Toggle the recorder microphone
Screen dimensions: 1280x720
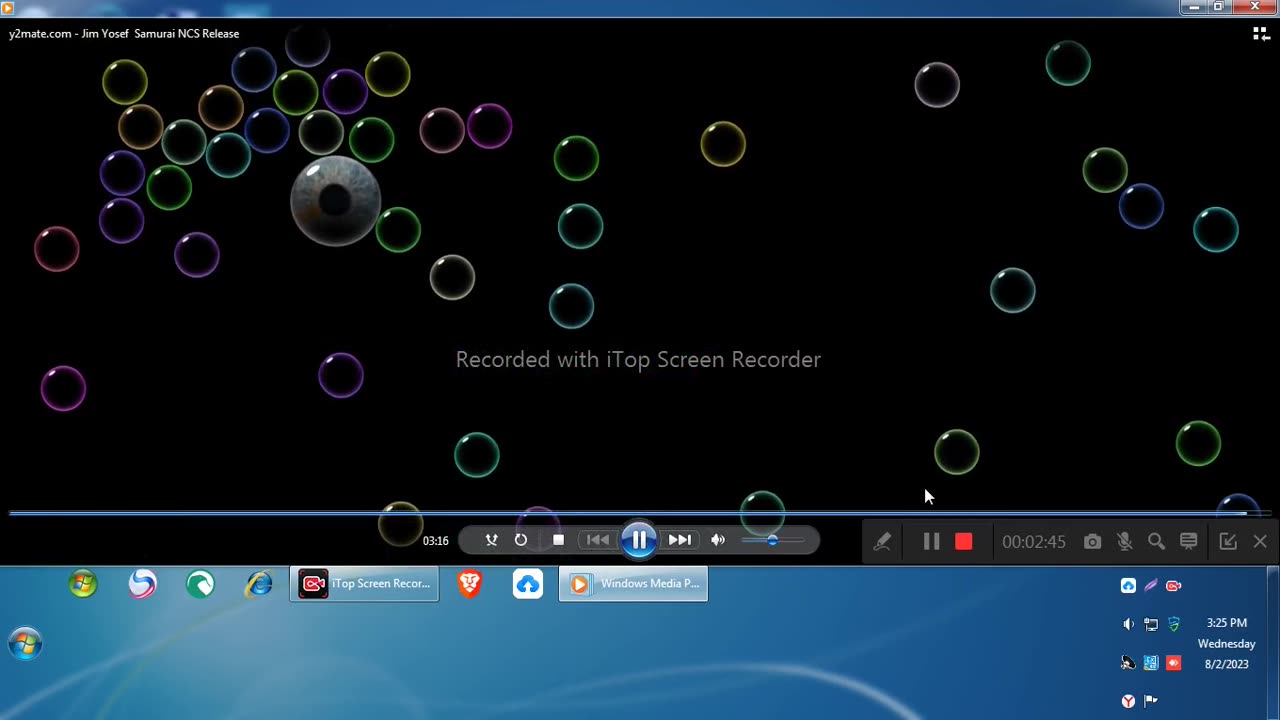(x=1125, y=541)
